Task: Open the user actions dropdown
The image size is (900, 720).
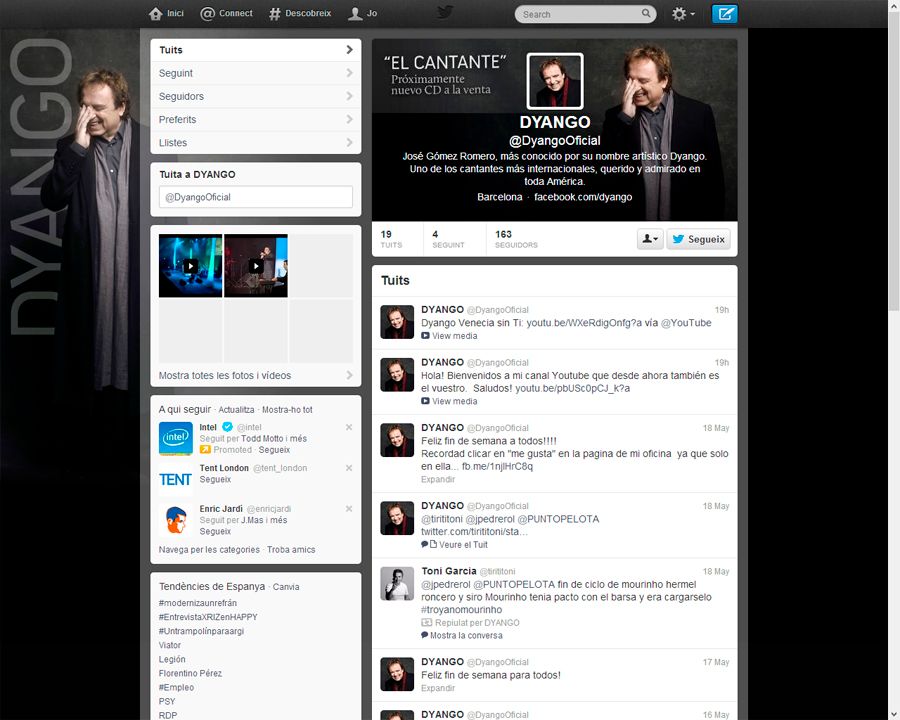Action: (650, 239)
